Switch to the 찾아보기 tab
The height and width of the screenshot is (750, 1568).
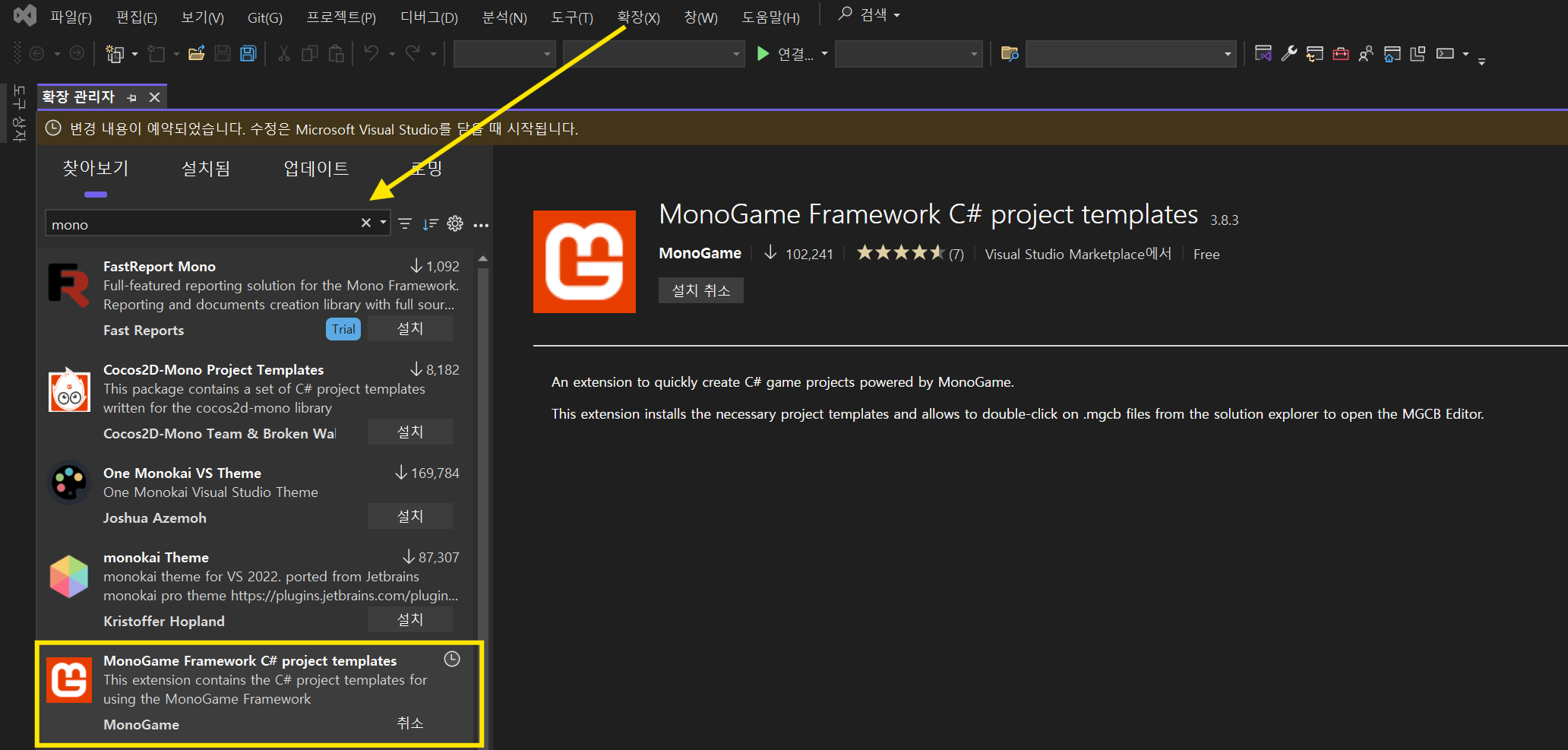tap(96, 168)
